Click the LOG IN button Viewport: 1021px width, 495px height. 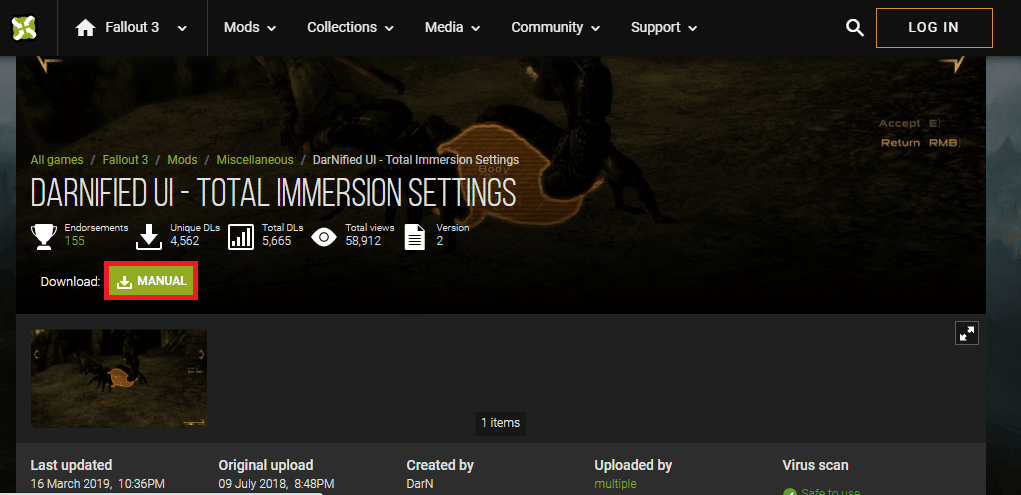[x=934, y=27]
